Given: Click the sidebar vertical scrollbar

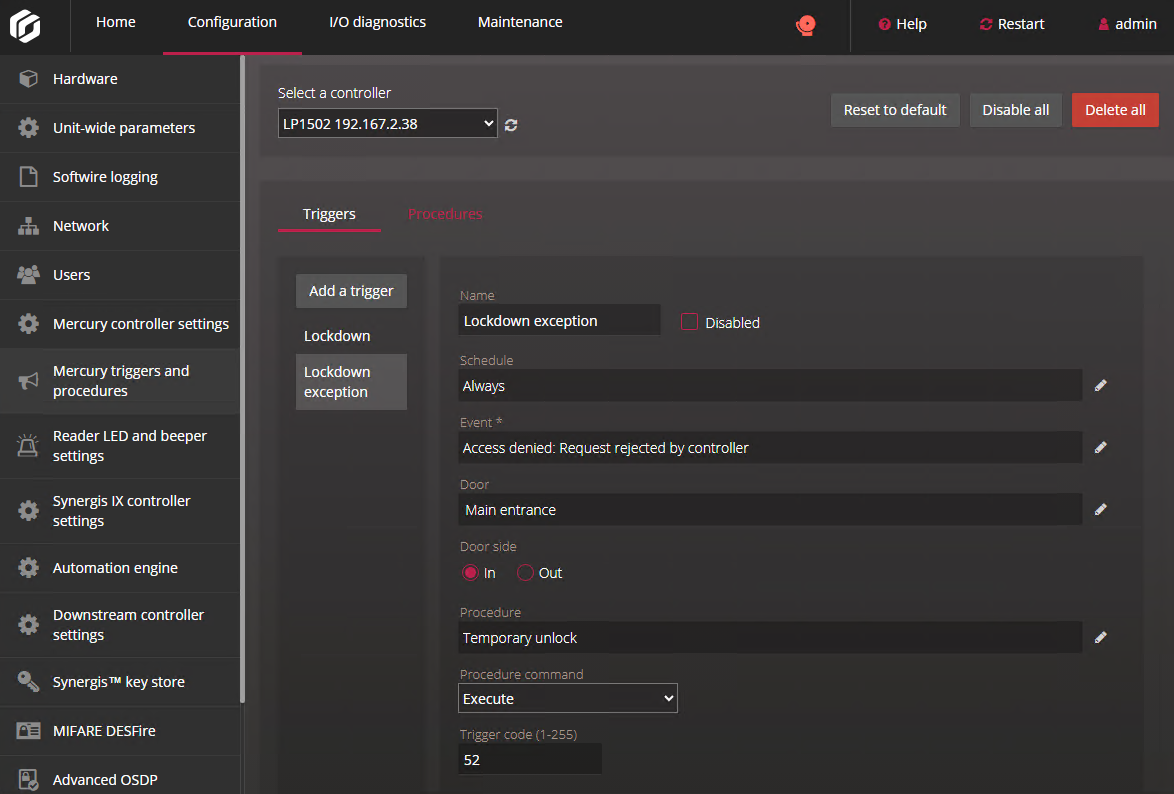Looking at the screenshot, I should click(x=243, y=379).
